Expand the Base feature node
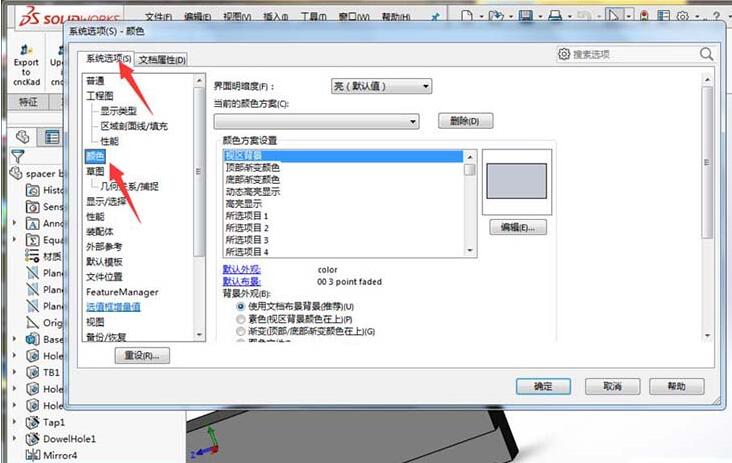Screen dimensions: 732x463 point(14,339)
